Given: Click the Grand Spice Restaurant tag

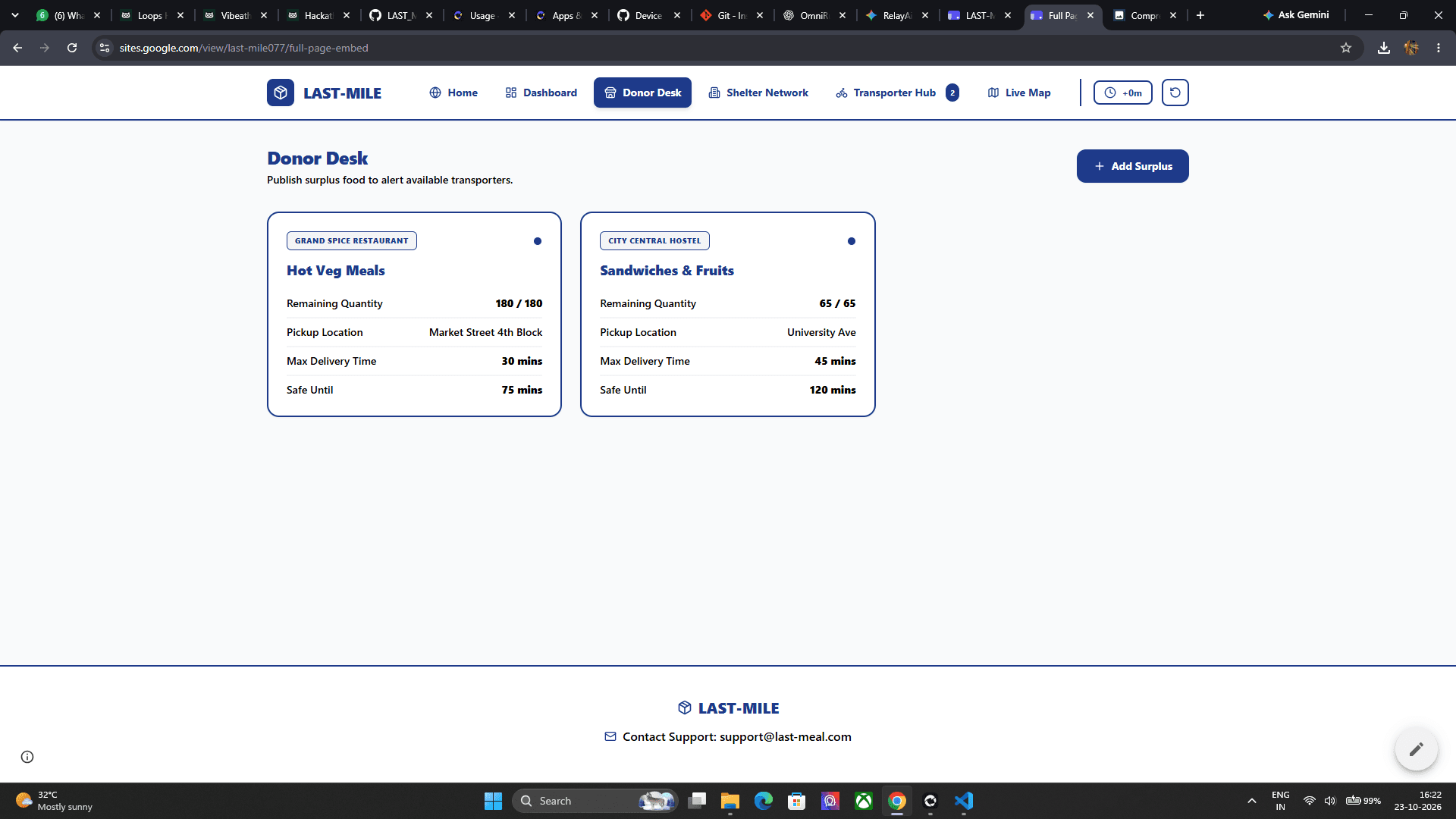Looking at the screenshot, I should [352, 240].
